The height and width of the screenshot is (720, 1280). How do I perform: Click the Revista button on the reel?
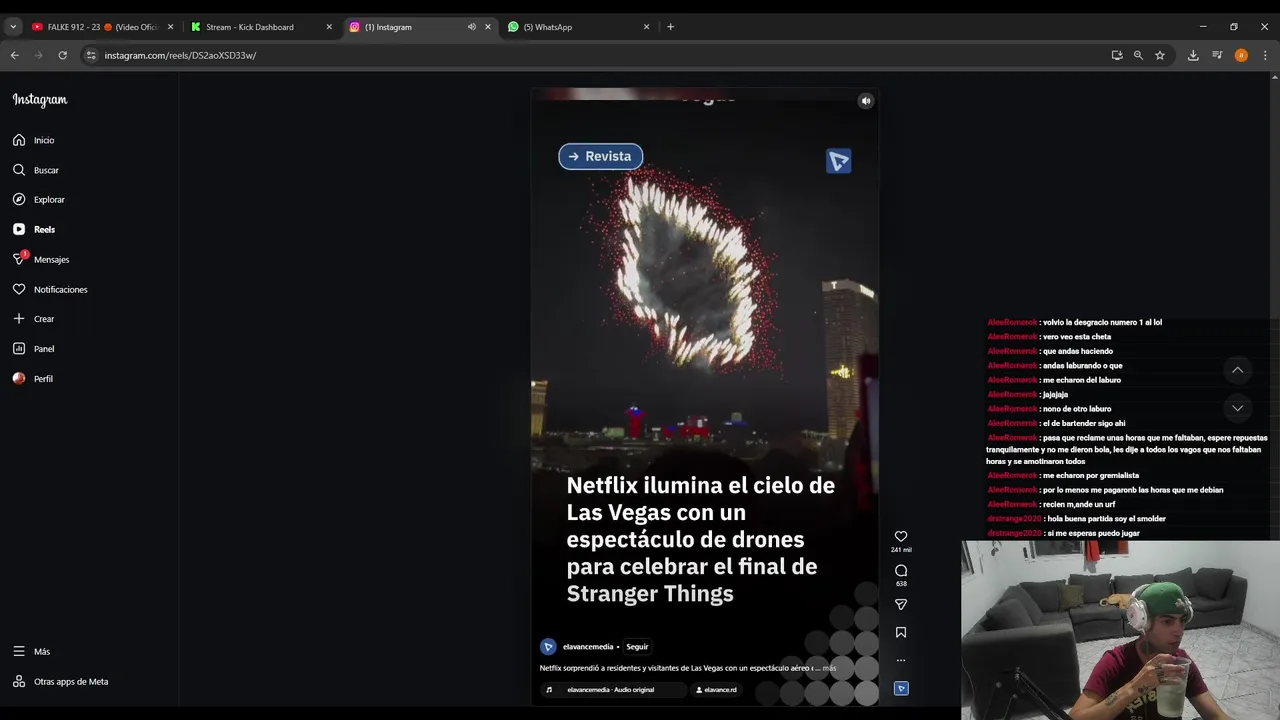[600, 156]
